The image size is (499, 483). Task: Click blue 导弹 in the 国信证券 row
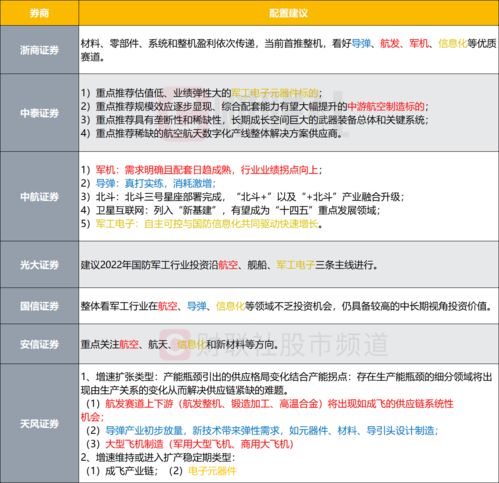point(196,306)
